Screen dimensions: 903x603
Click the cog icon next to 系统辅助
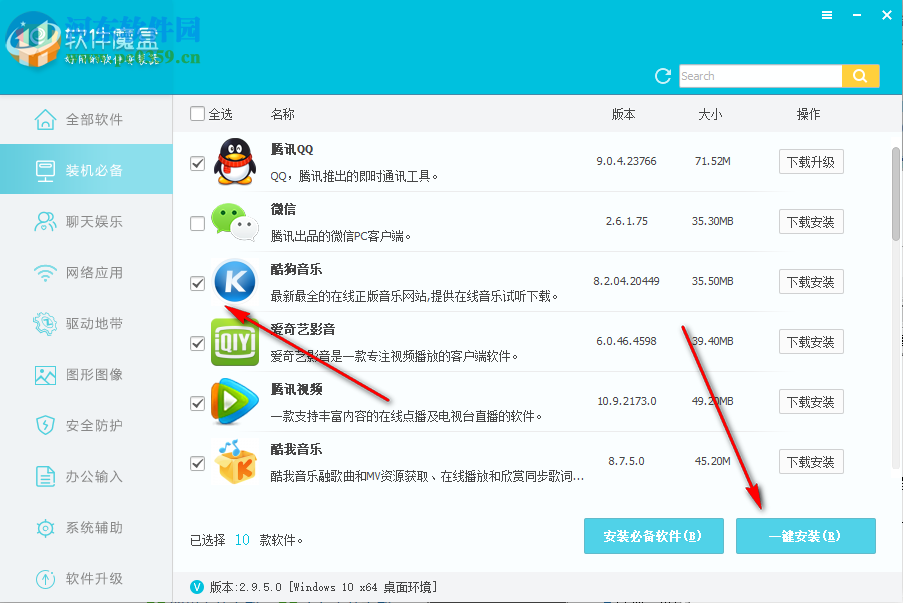(45, 528)
